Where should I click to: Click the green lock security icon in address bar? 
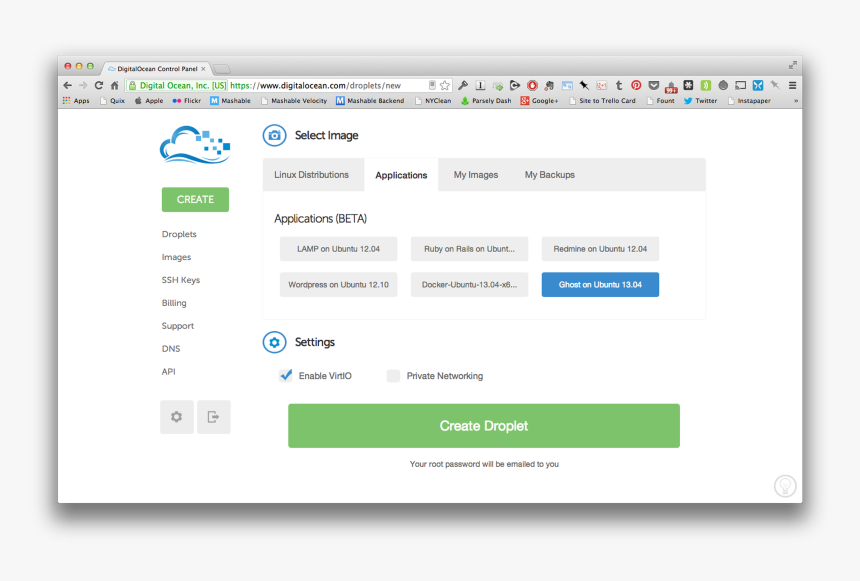tap(132, 85)
